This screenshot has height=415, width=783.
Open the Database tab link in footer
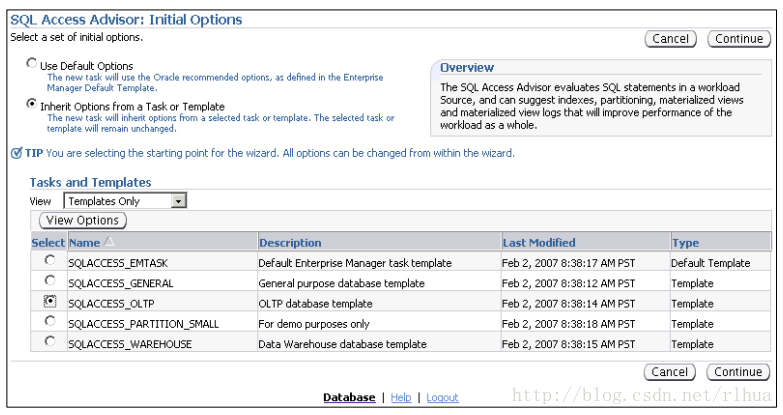(349, 398)
